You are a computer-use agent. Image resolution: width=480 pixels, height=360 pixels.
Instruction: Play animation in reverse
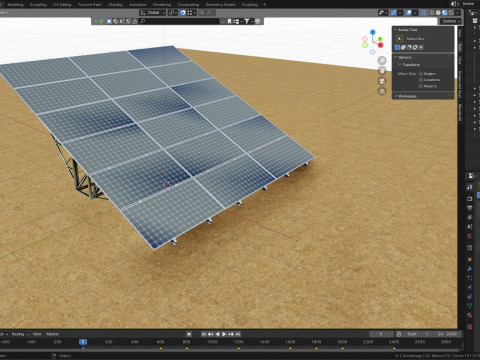(x=217, y=334)
